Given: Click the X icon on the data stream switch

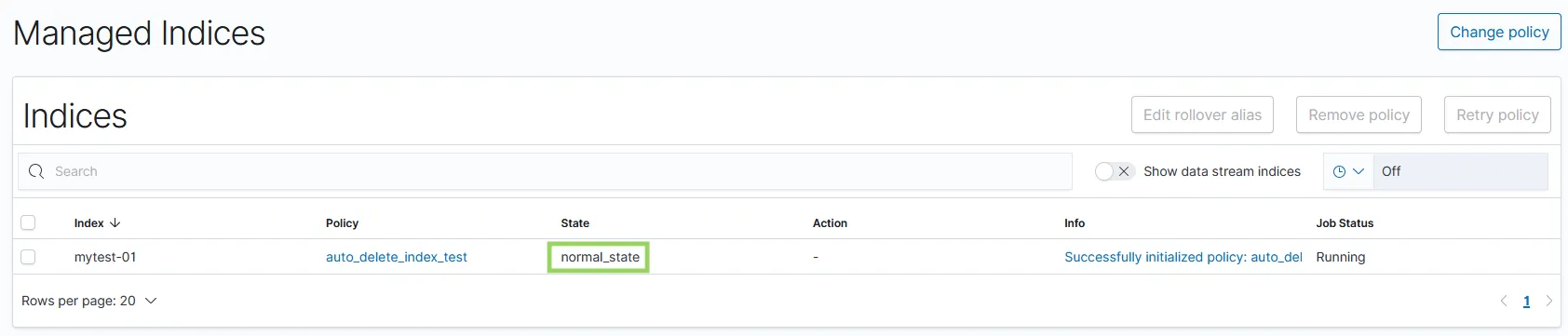Looking at the screenshot, I should [1124, 171].
